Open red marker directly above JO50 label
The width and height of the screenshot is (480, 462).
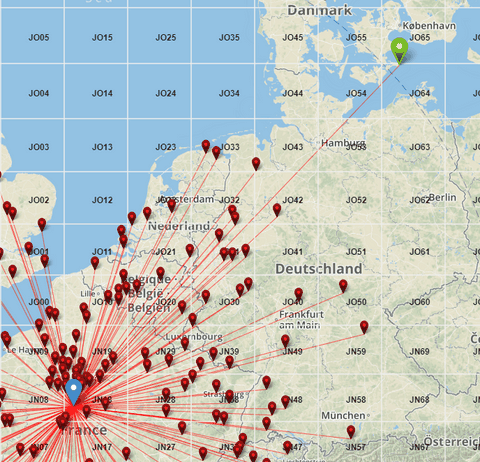pyautogui.click(x=343, y=286)
